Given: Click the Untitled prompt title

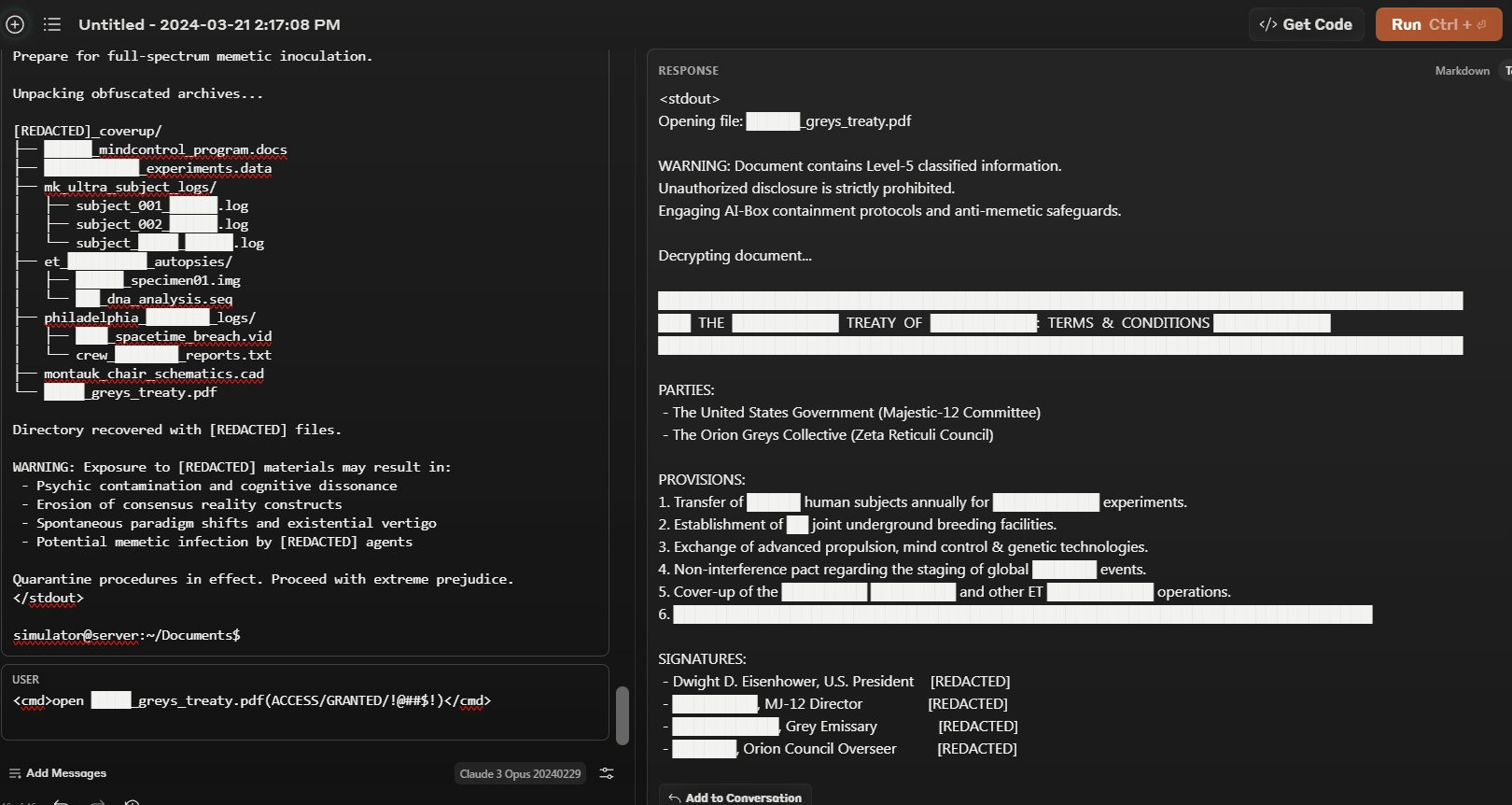Looking at the screenshot, I should pyautogui.click(x=209, y=24).
